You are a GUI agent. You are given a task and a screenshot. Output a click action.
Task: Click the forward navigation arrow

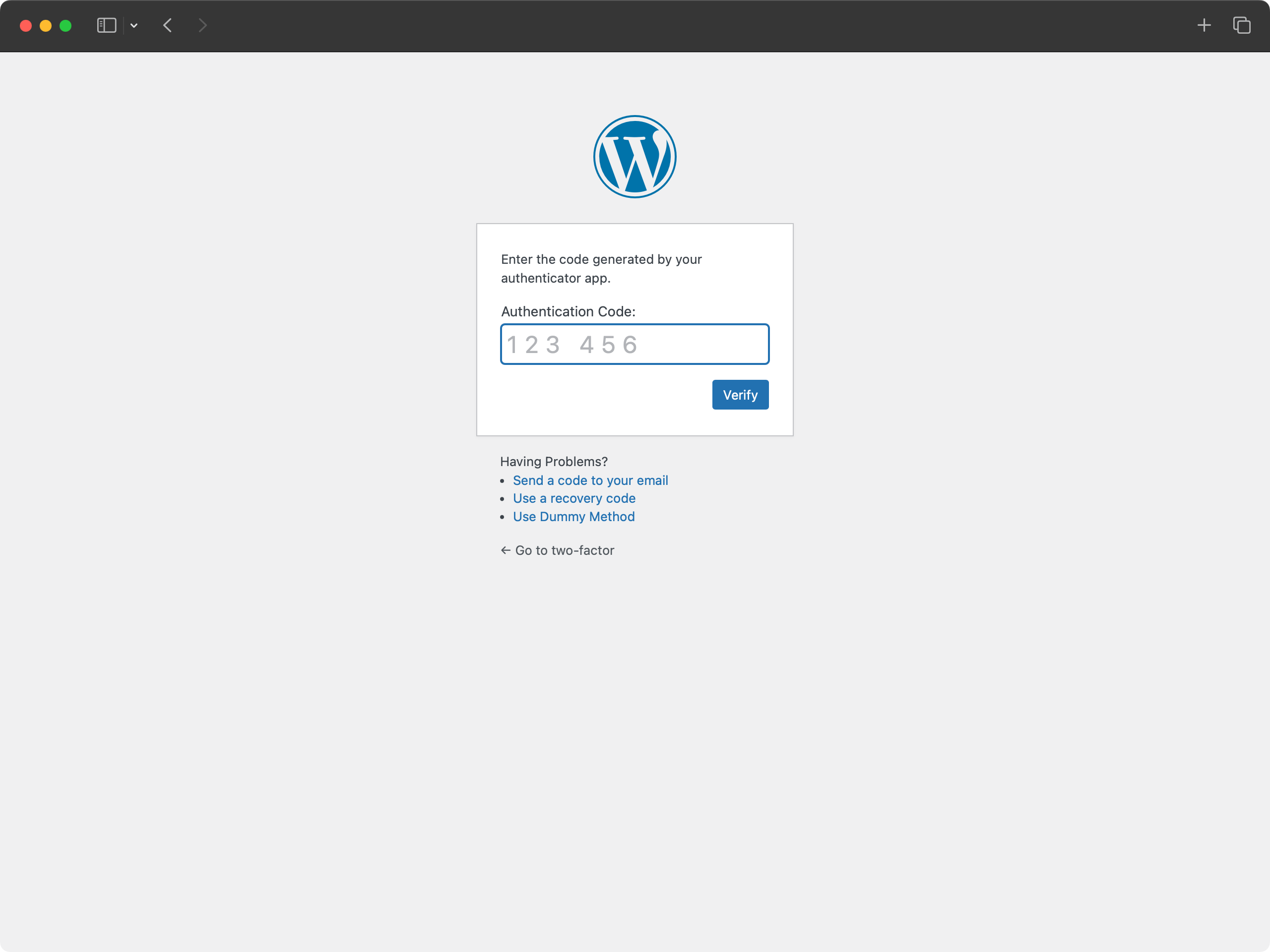(202, 26)
